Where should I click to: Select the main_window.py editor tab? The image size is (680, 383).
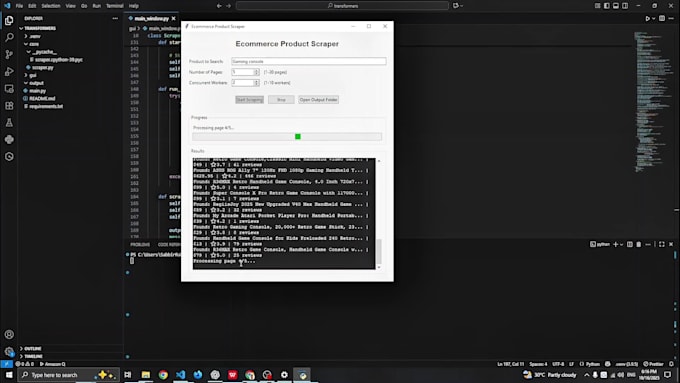[151, 19]
